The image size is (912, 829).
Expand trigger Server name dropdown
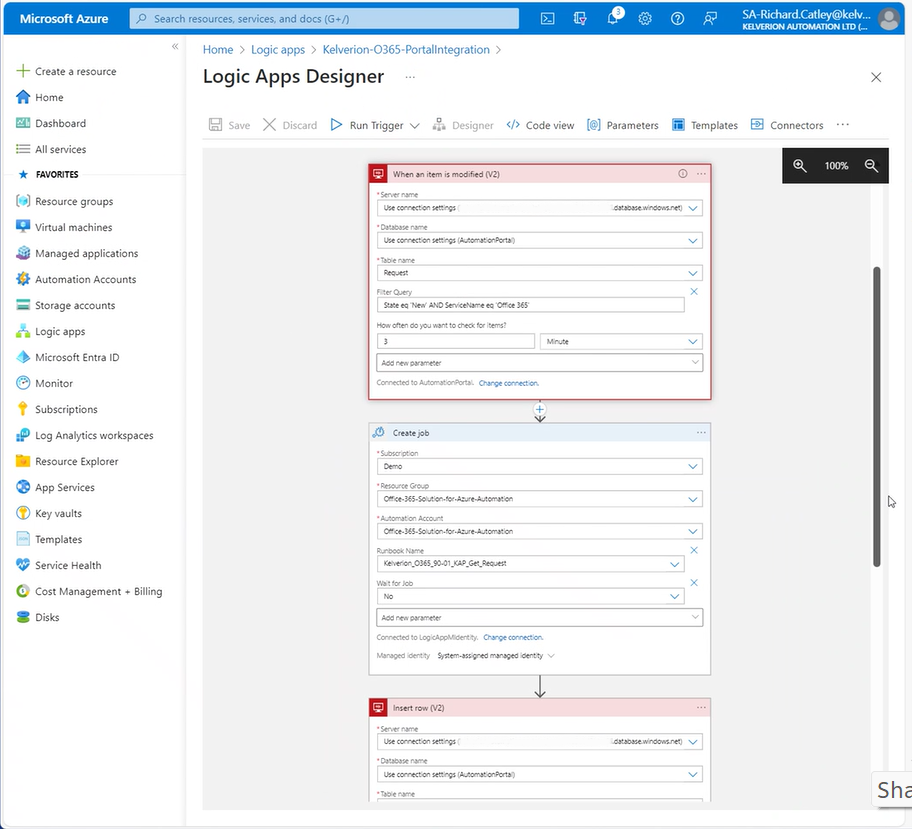pyautogui.click(x=692, y=208)
